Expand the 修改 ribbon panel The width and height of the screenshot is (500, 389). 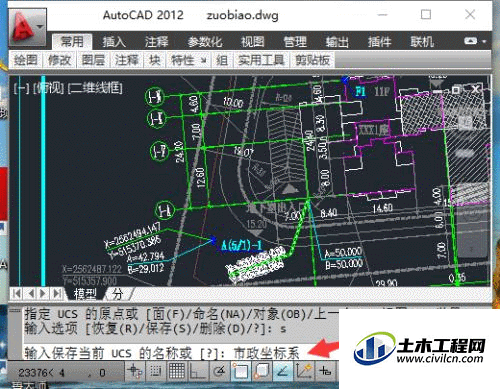(x=59, y=60)
